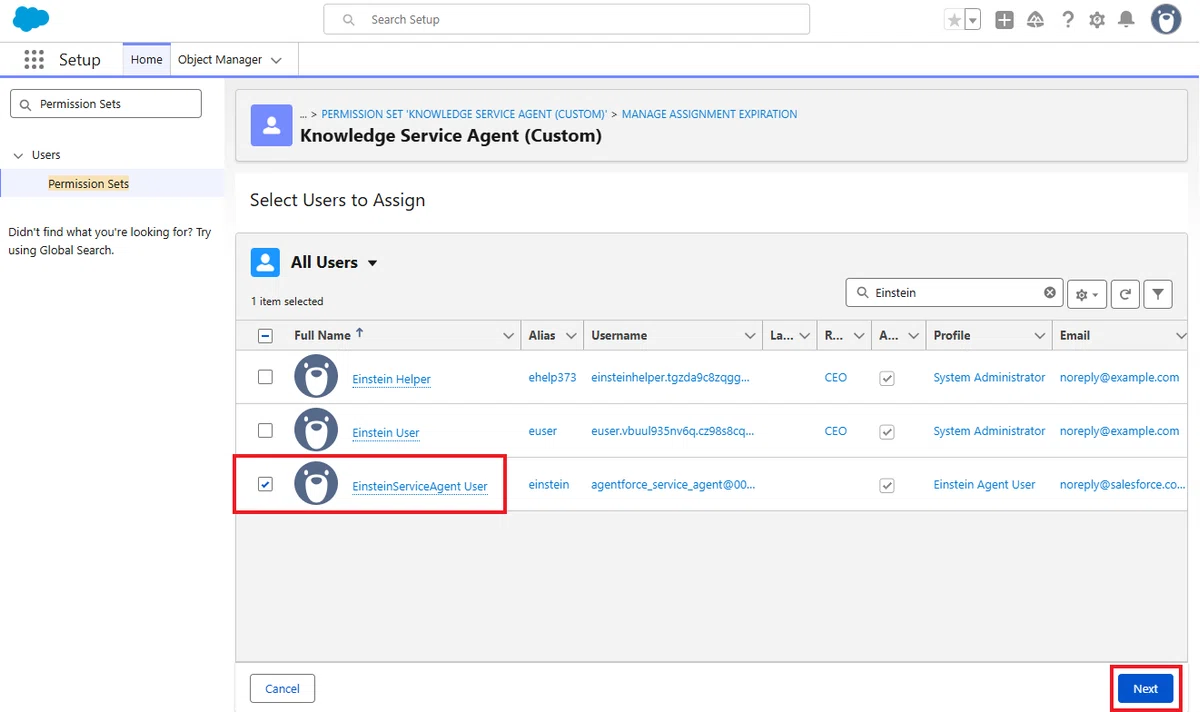Viewport: 1200px width, 712px height.
Task: Select the Einstein User row checkbox
Action: pyautogui.click(x=265, y=430)
